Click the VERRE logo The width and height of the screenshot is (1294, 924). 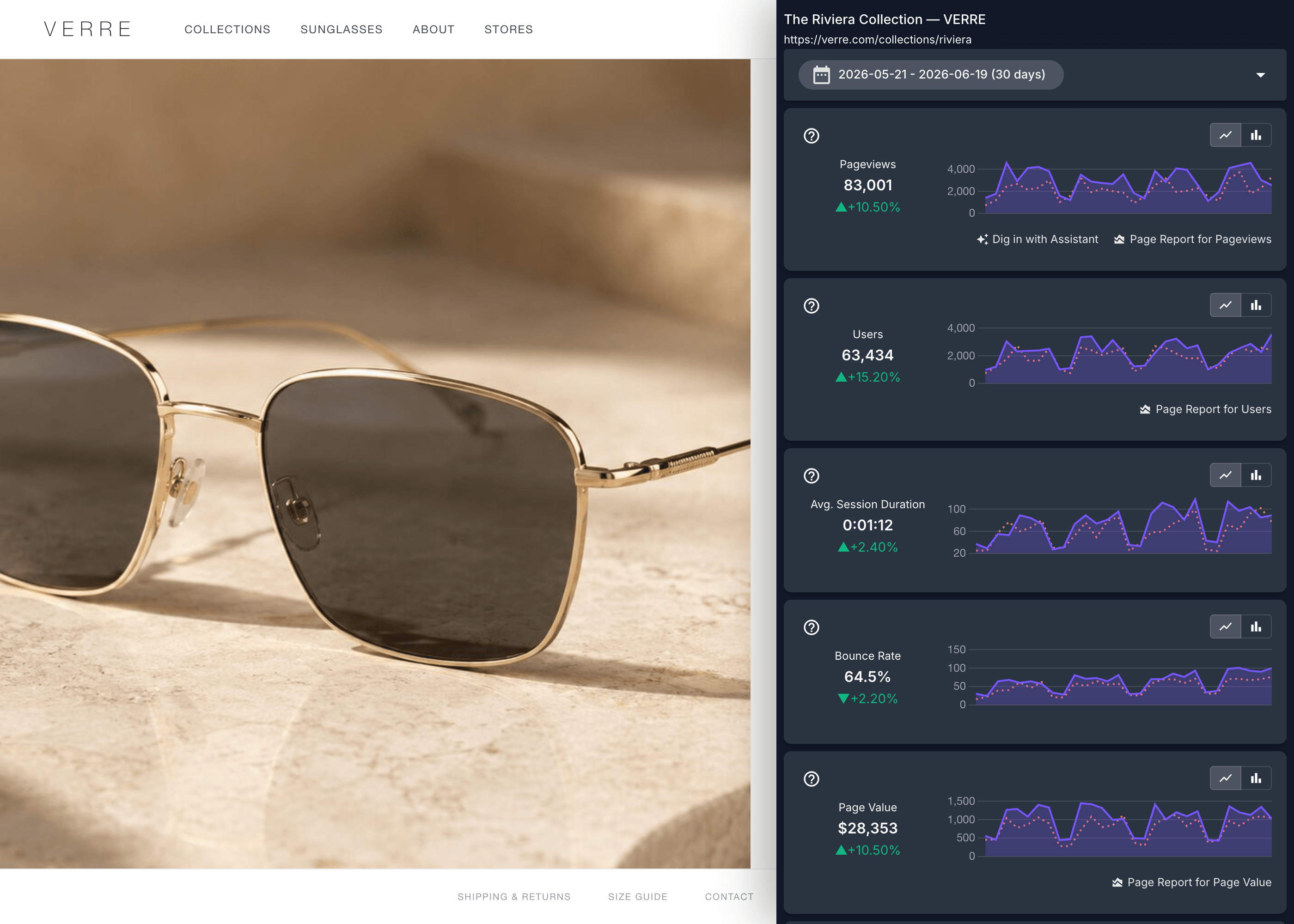88,30
